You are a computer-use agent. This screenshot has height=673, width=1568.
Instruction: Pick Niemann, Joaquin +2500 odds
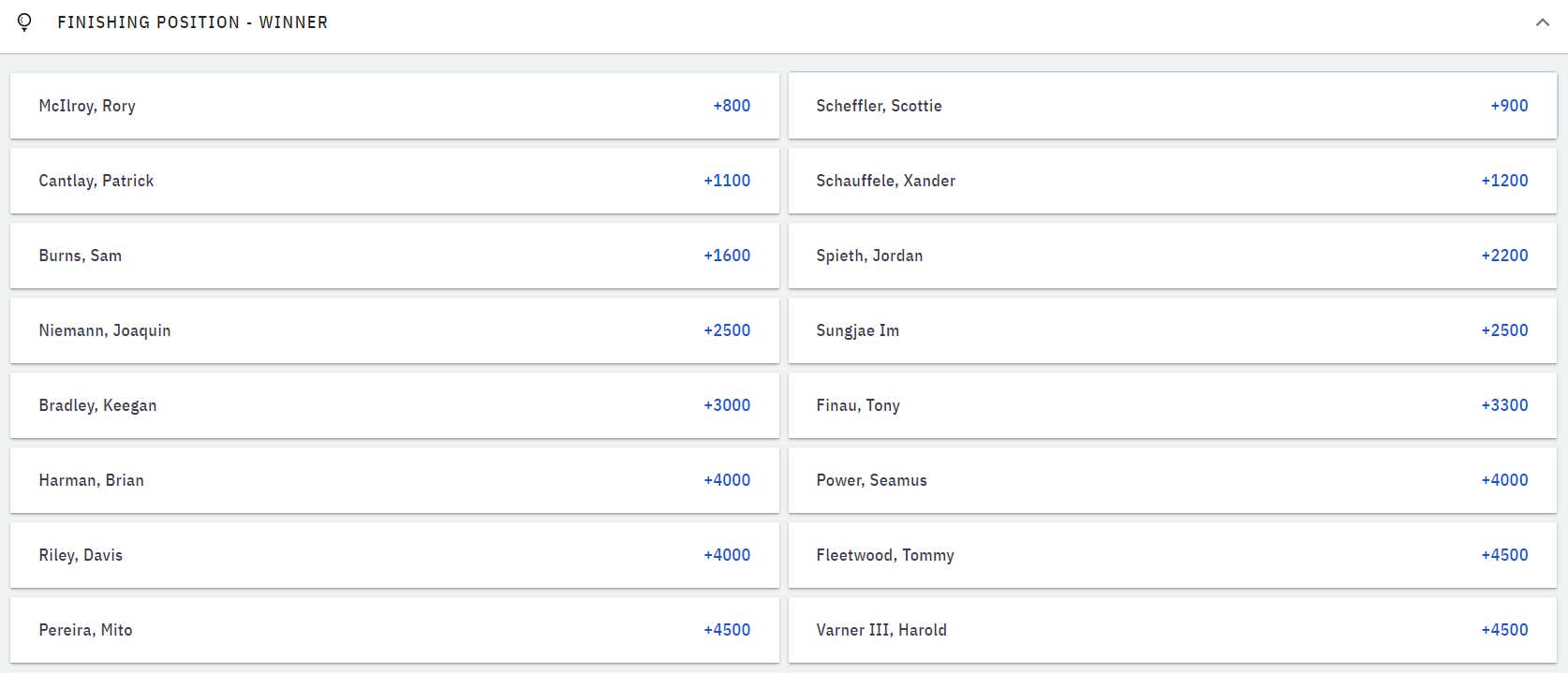394,330
